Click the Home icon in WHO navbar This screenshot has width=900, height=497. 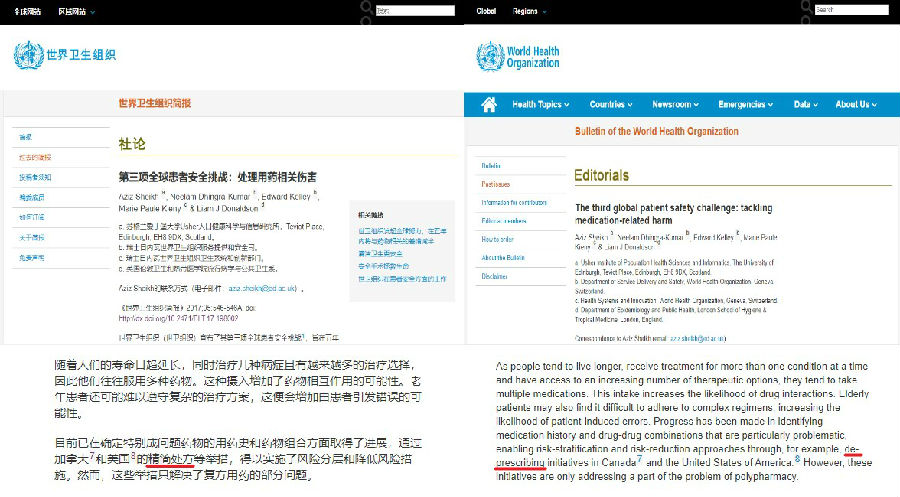[489, 105]
